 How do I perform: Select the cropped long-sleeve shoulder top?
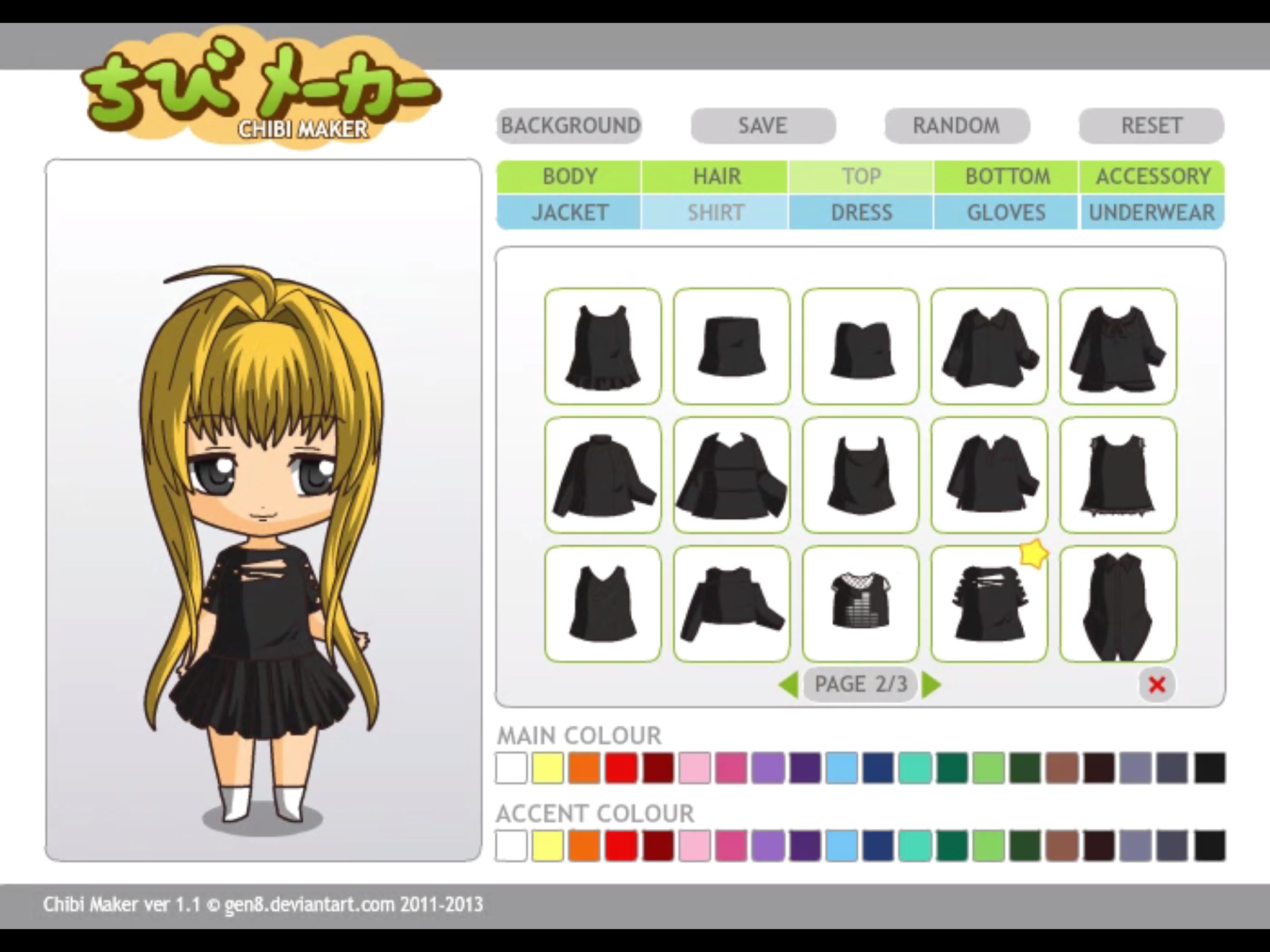(x=732, y=604)
